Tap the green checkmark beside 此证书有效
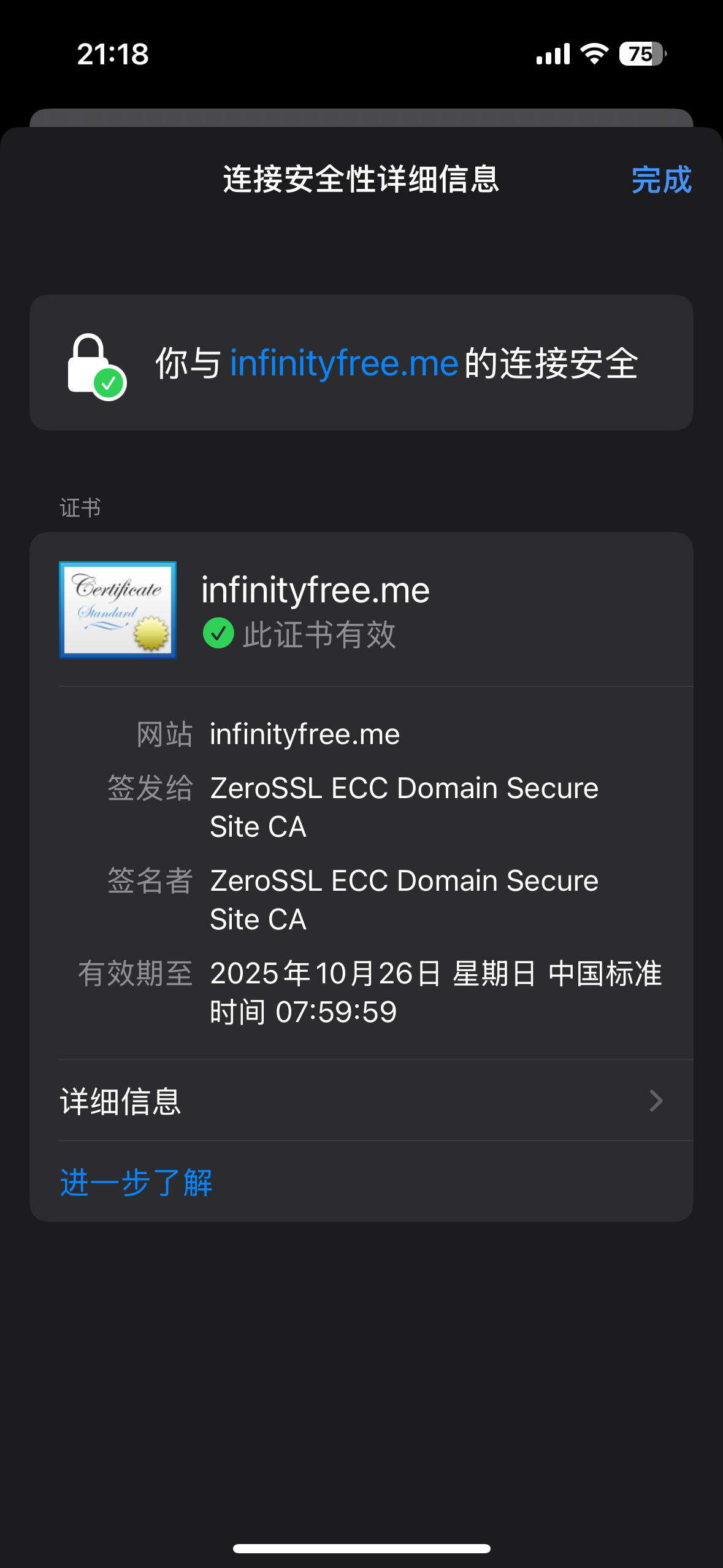Viewport: 723px width, 1568px height. tap(218, 634)
